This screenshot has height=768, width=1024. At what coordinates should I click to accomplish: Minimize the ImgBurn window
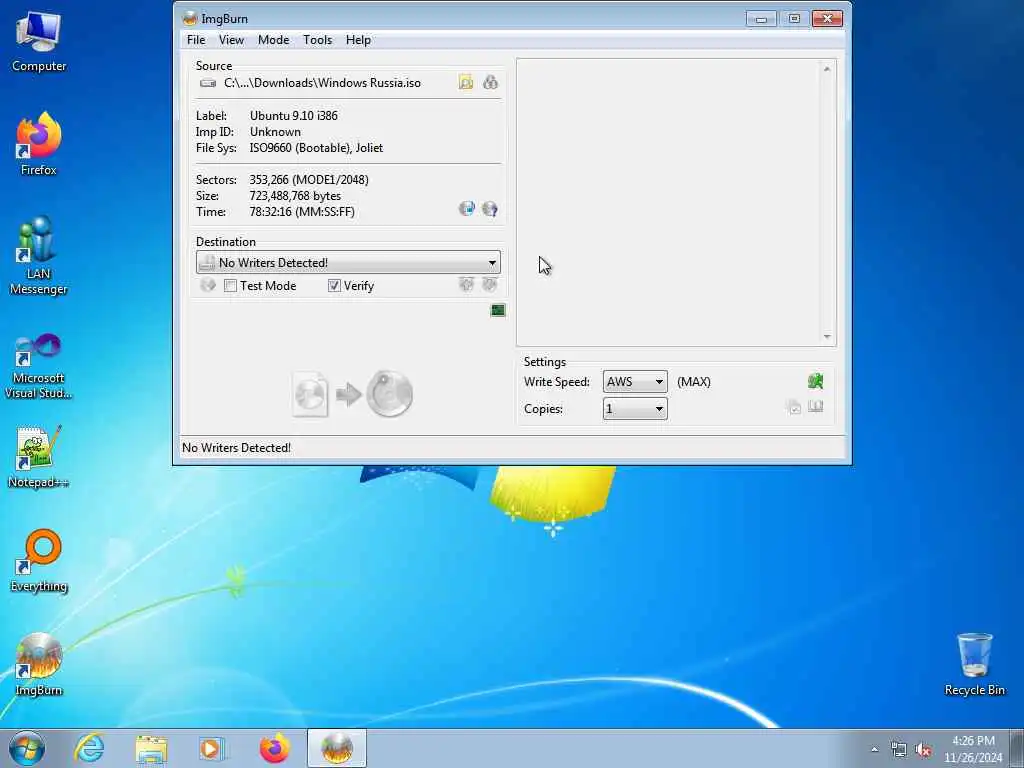[761, 18]
